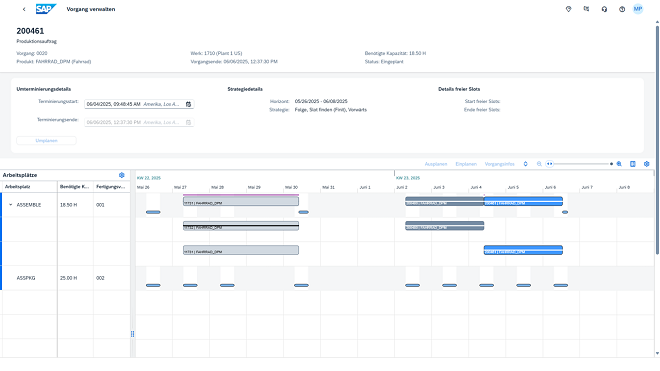Open calendar picker for Terminierungsstart
Viewport: 660px width, 371px height.
[x=189, y=104]
